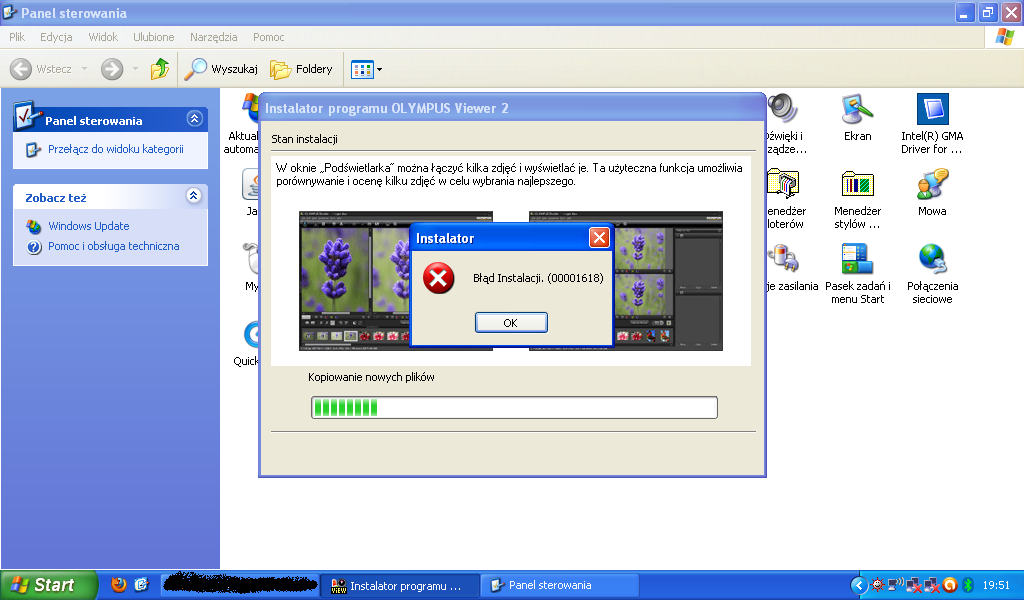Collapse the Panel sterowania sidebar section
The width and height of the screenshot is (1024, 600).
194,119
